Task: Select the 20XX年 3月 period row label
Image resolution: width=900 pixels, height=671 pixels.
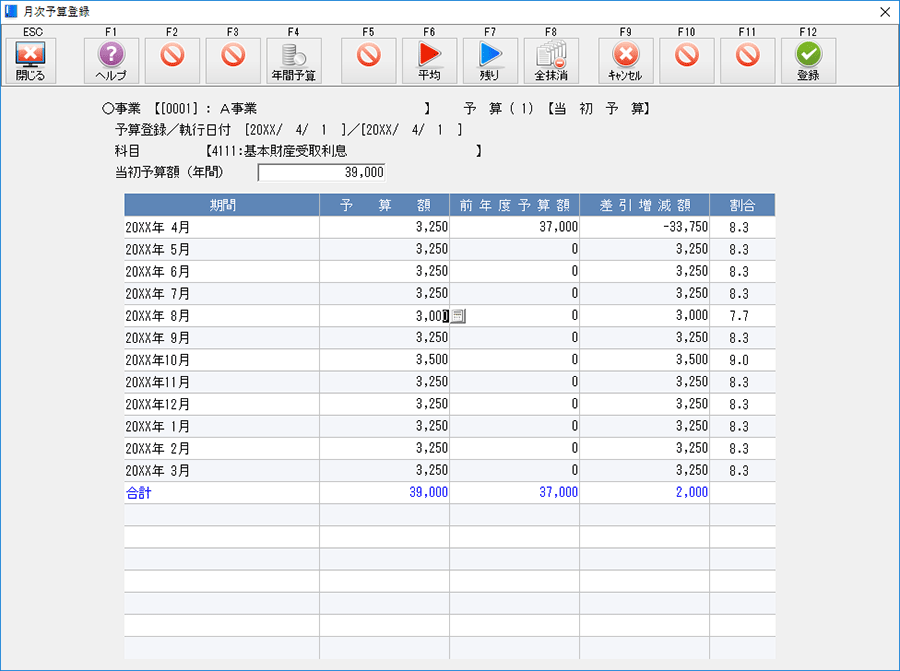Action: click(158, 470)
